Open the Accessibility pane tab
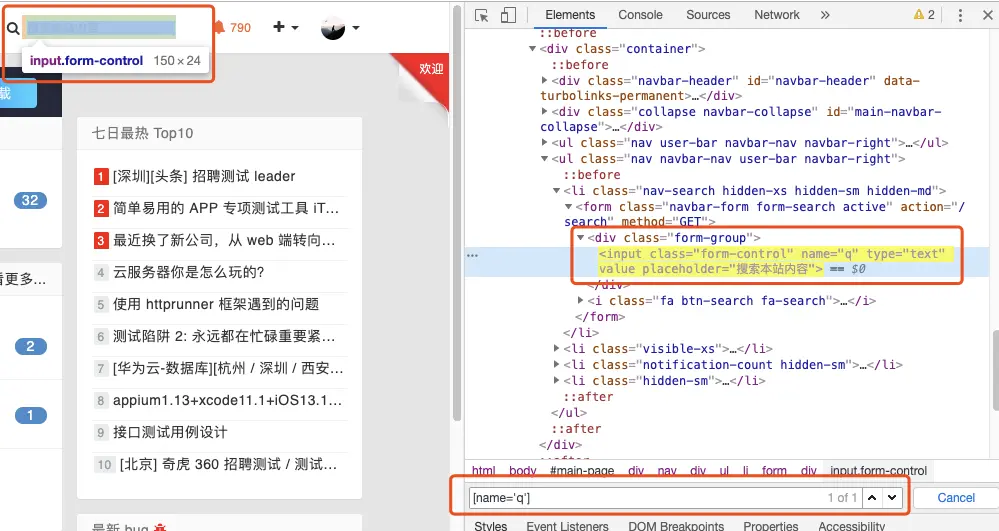The image size is (999, 531). [x=851, y=526]
